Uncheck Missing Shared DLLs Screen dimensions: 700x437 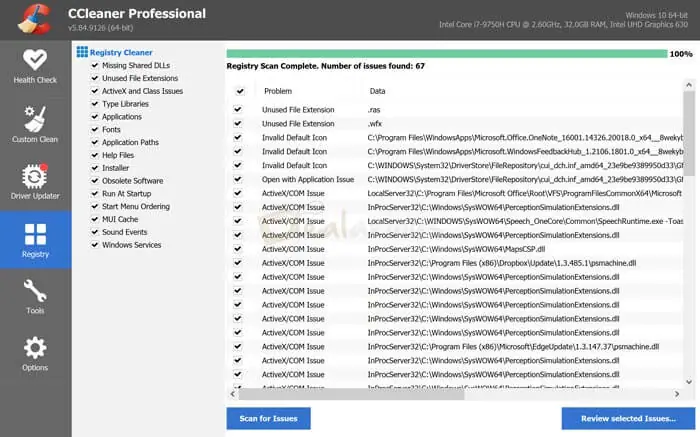95,65
